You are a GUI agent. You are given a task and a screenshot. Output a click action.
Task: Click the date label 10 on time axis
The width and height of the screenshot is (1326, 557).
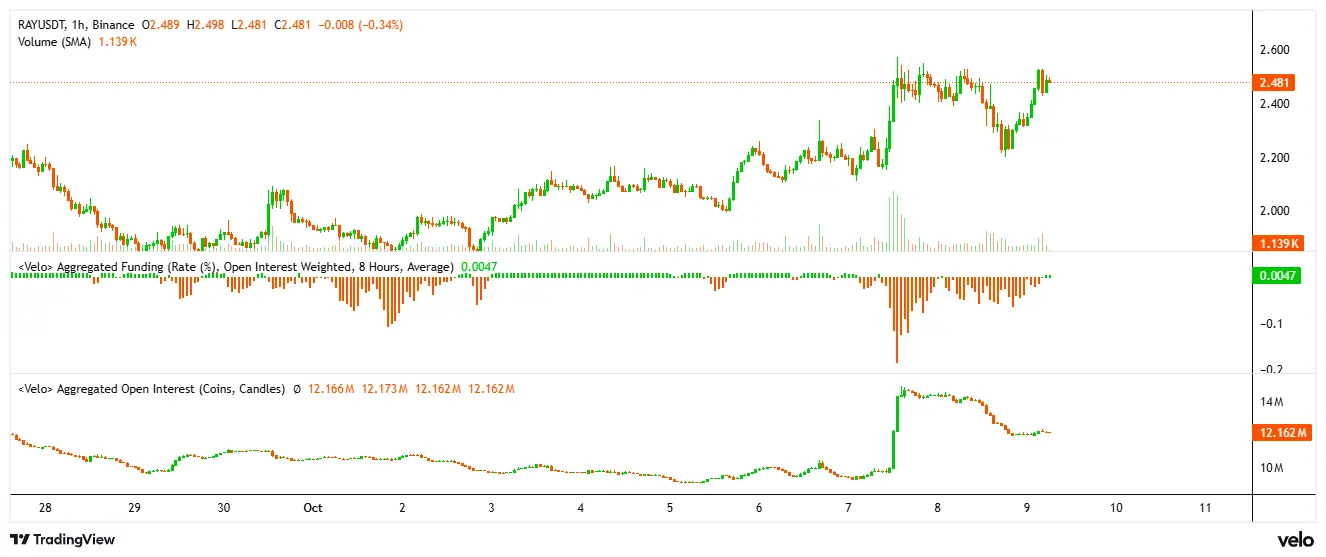click(1116, 508)
